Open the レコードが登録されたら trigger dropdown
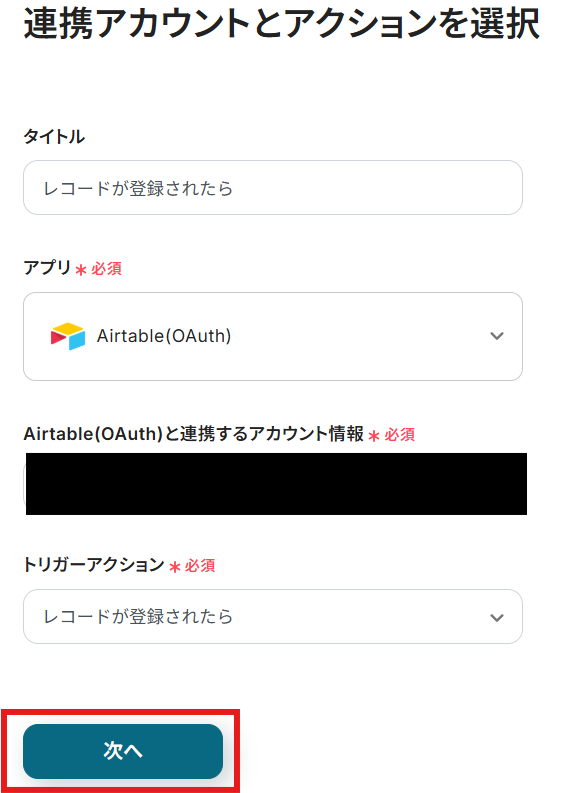The image size is (569, 793). [x=273, y=616]
